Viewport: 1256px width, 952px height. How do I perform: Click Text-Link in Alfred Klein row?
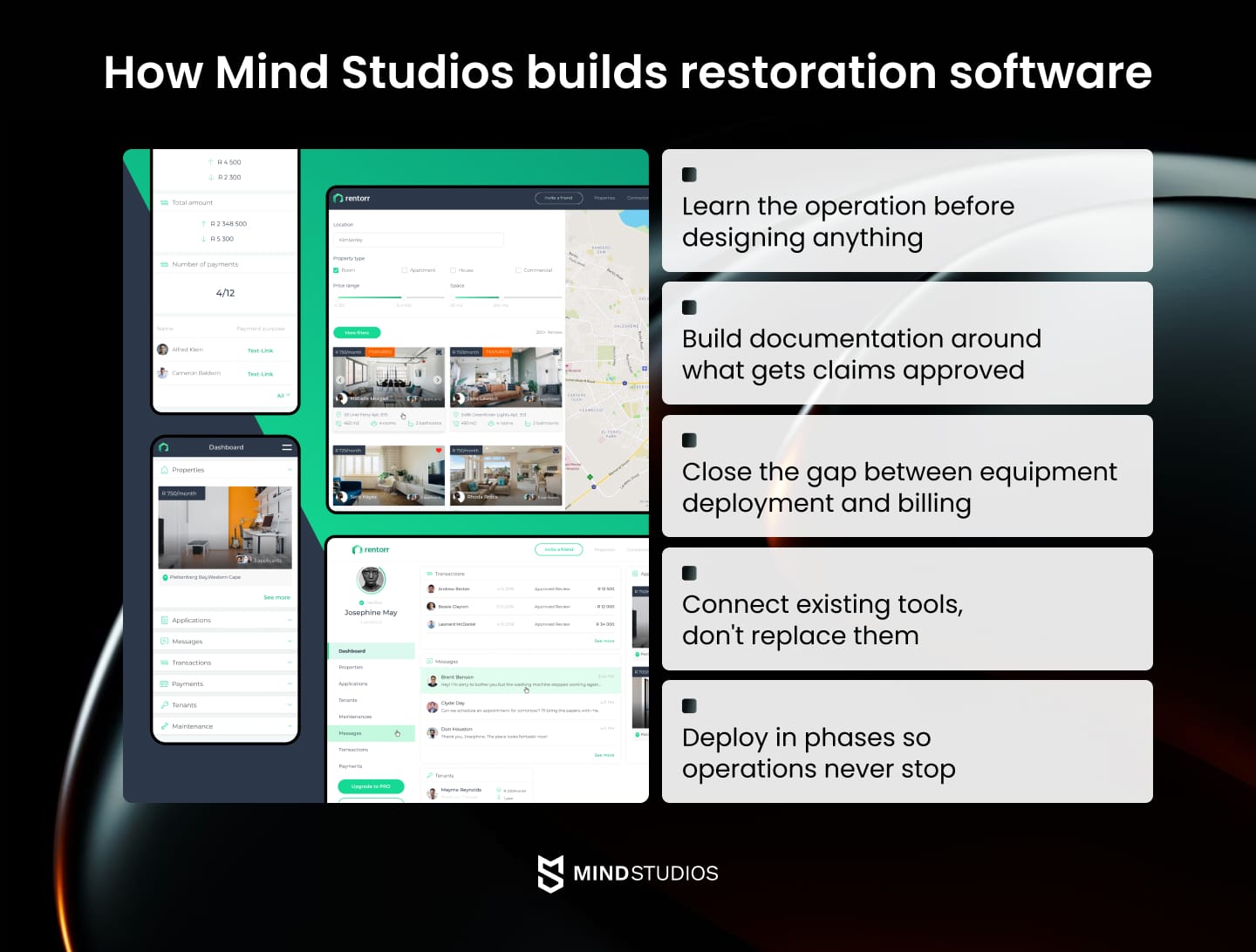(x=260, y=350)
